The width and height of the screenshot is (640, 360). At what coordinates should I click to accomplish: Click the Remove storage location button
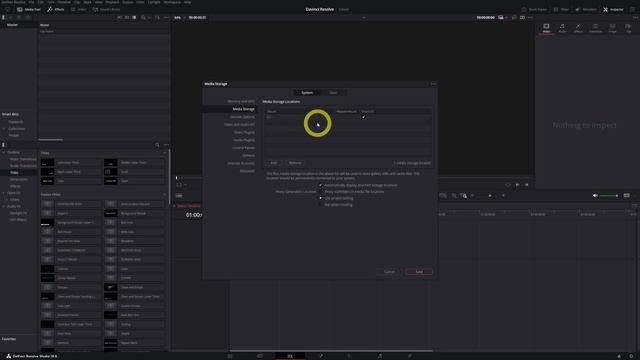click(295, 163)
